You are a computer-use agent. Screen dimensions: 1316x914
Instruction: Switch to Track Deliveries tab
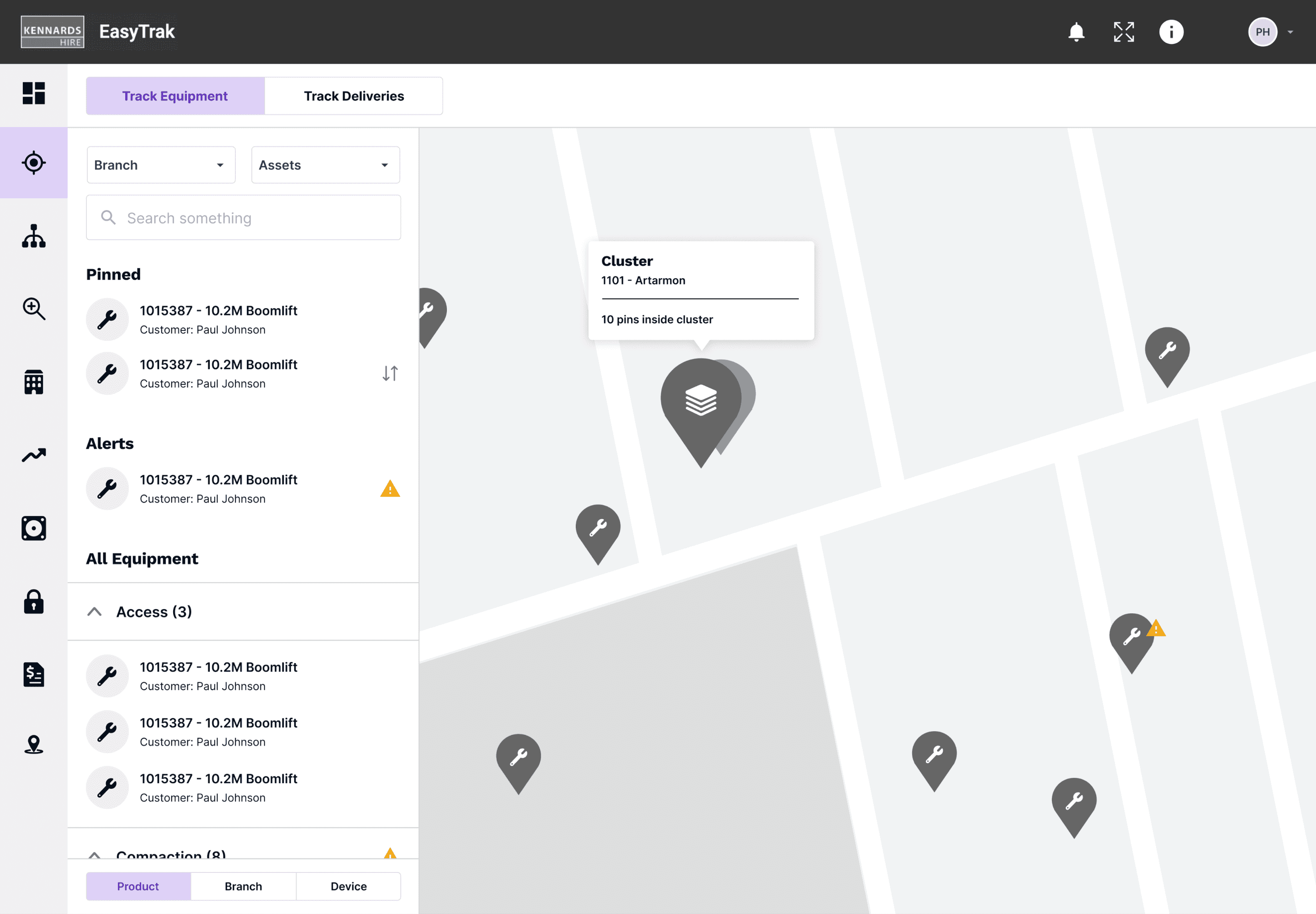pos(353,96)
